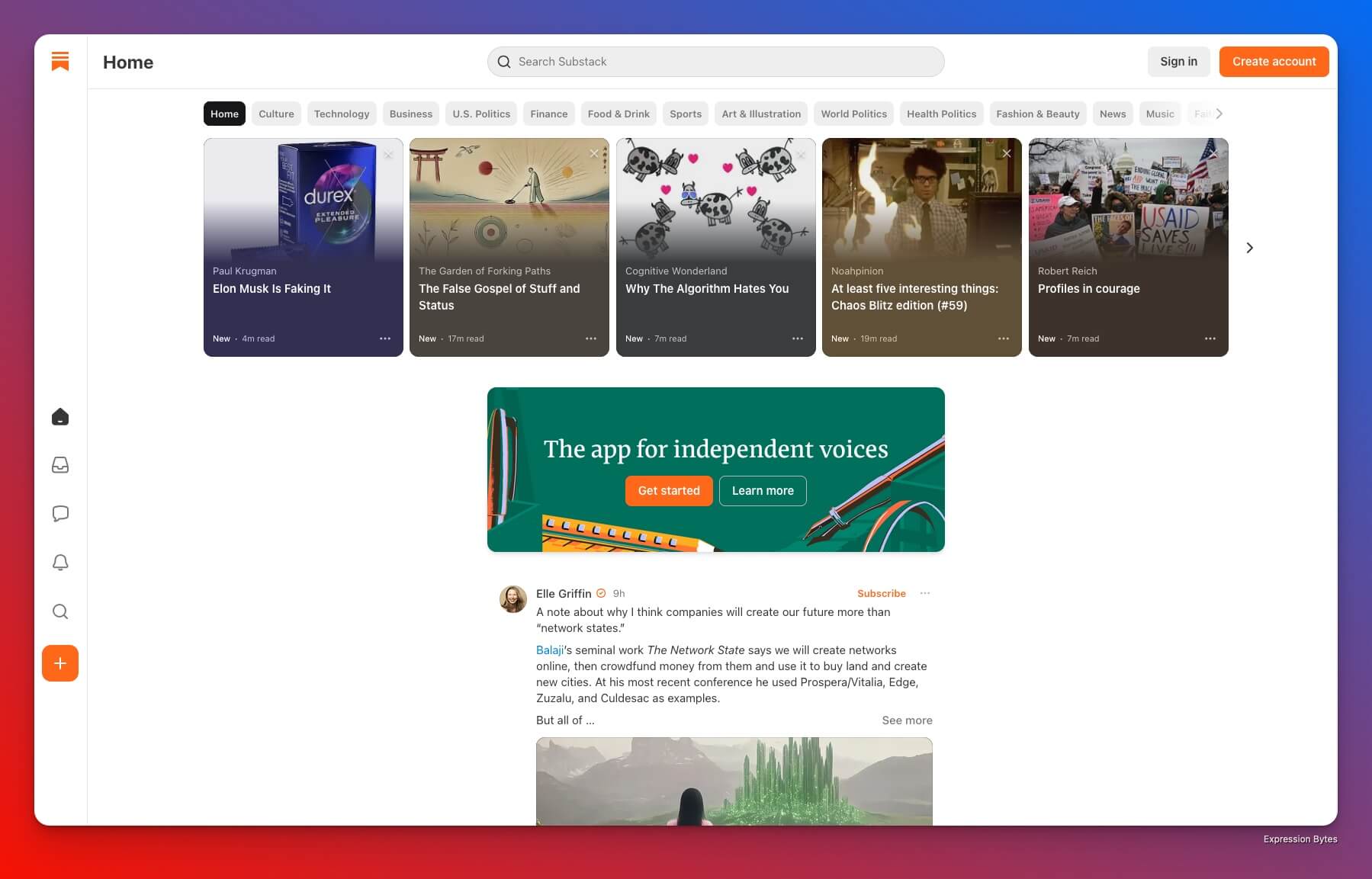The width and height of the screenshot is (1372, 879).
Task: Select the News category tab
Action: tap(1113, 114)
